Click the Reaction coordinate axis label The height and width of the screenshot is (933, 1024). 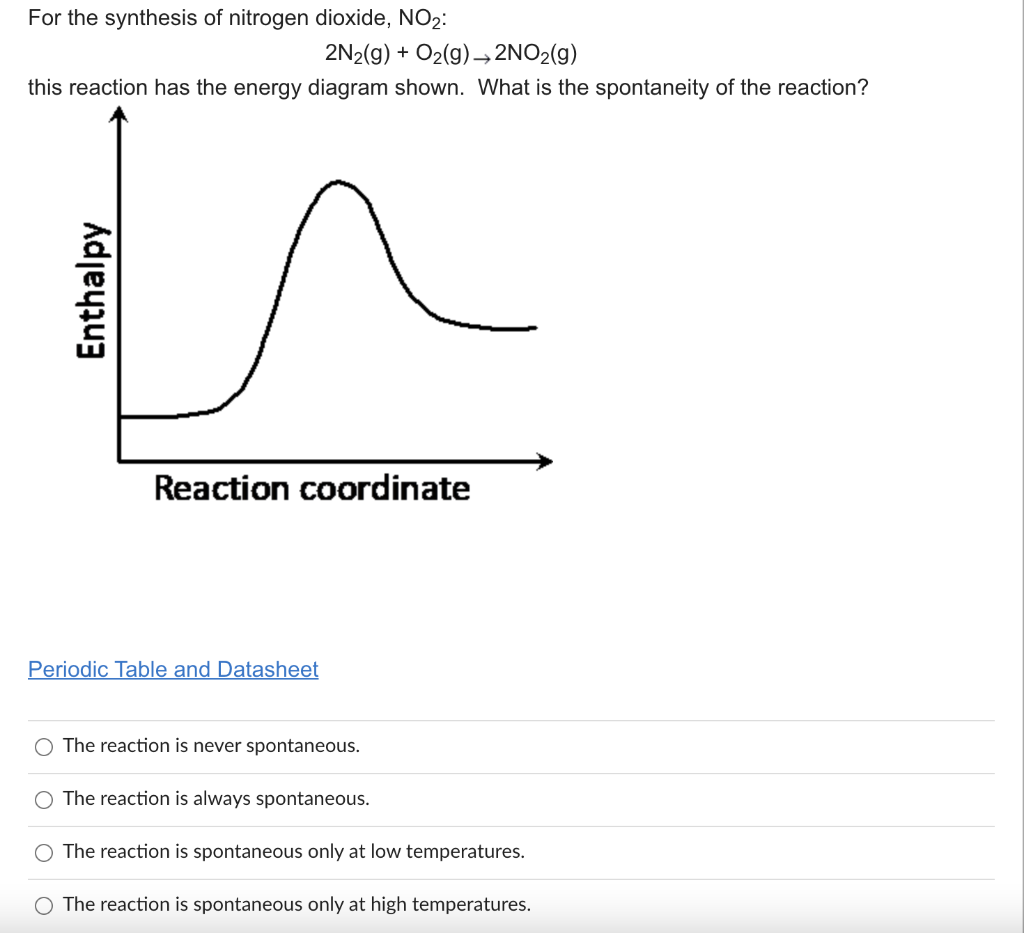coord(311,489)
